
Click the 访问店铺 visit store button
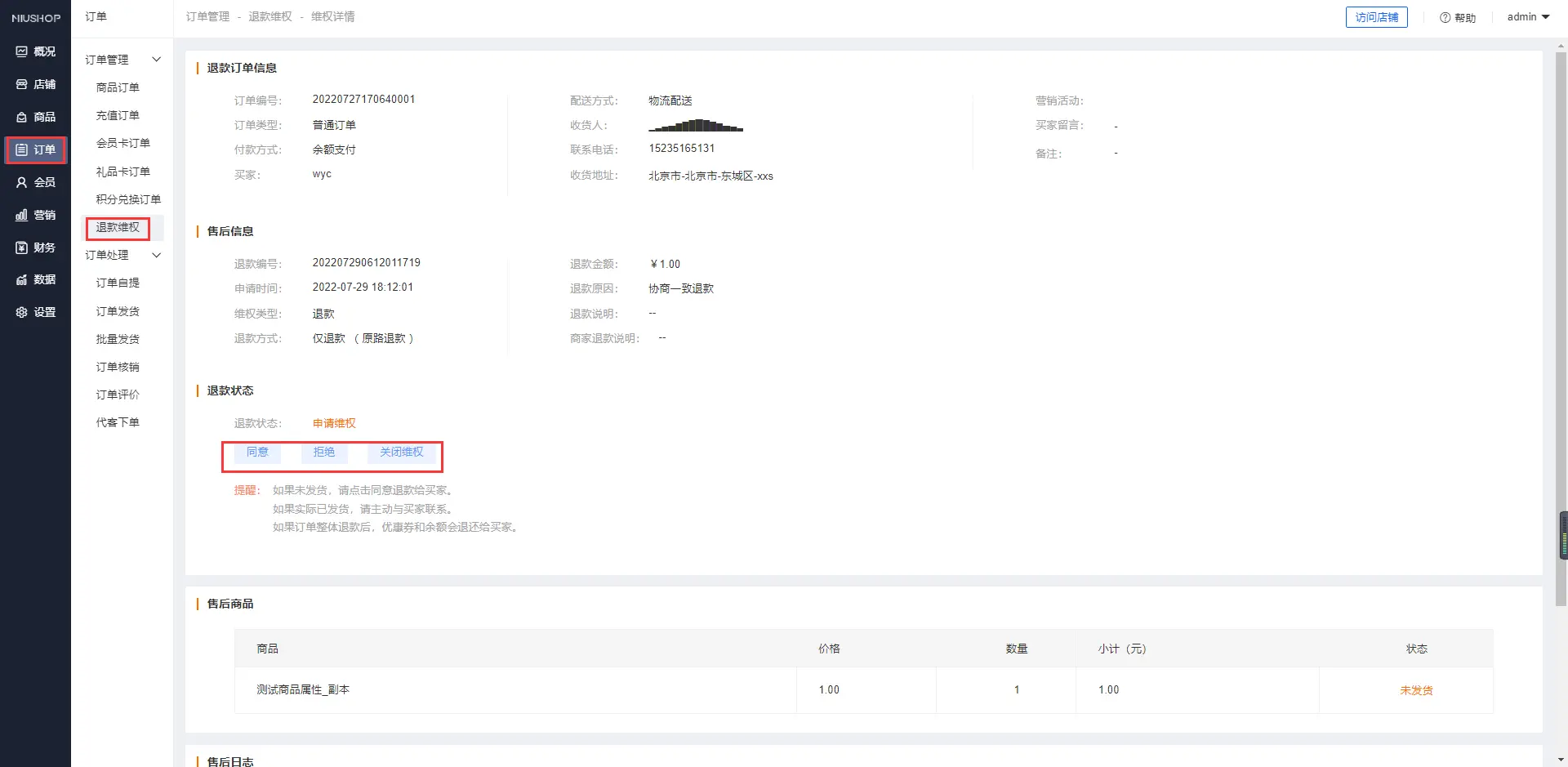click(x=1376, y=17)
